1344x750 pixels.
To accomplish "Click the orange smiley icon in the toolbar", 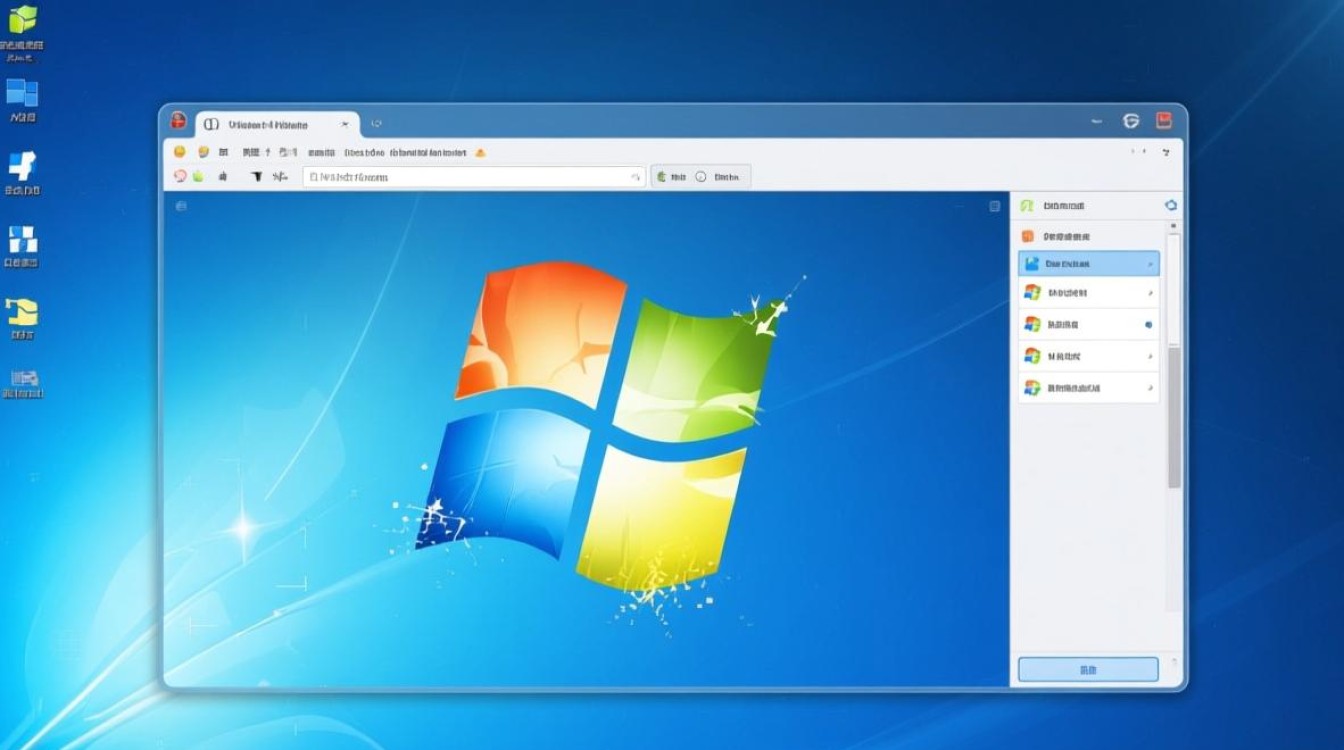I will click(180, 153).
